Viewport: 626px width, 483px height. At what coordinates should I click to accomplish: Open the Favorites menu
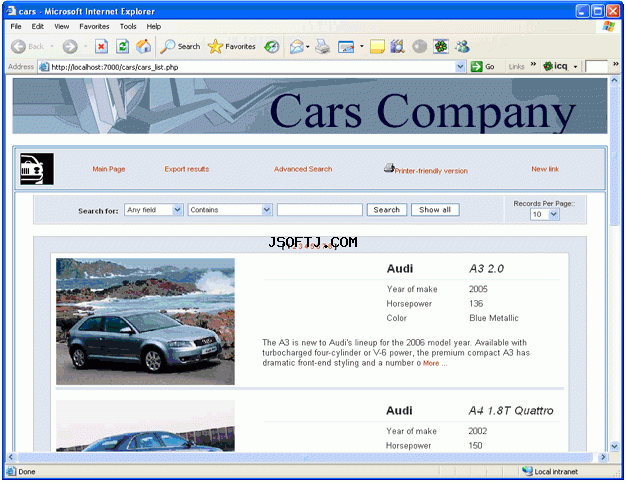(94, 26)
